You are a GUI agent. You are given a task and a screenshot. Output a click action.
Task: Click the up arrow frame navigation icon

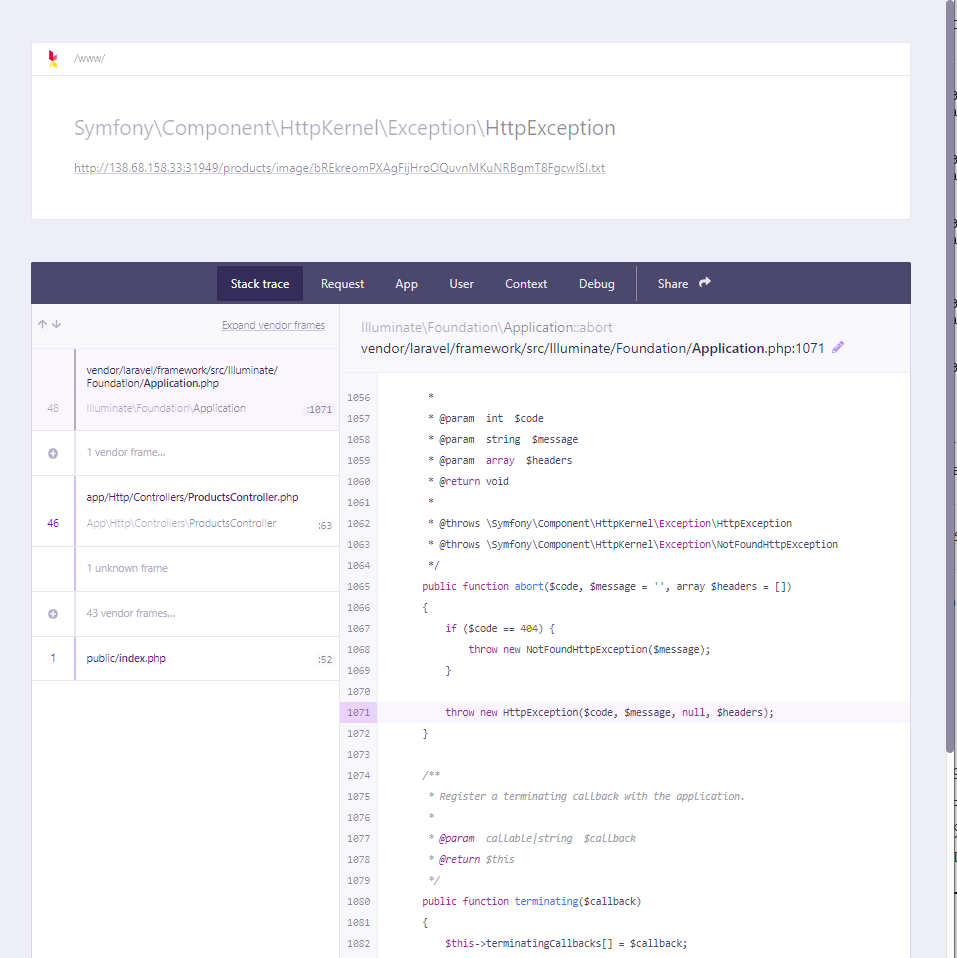42,324
